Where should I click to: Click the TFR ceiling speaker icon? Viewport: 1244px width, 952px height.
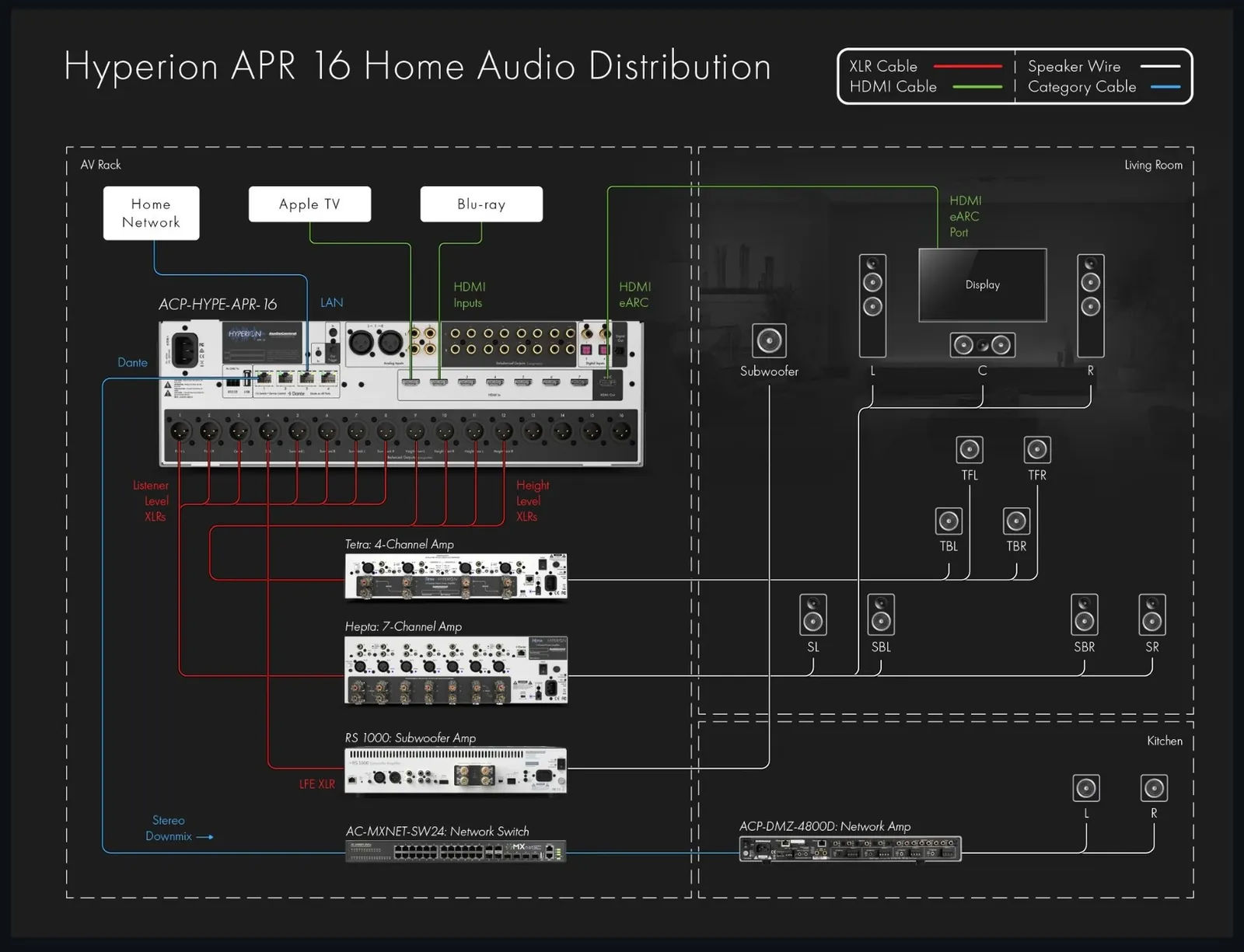[x=1037, y=449]
